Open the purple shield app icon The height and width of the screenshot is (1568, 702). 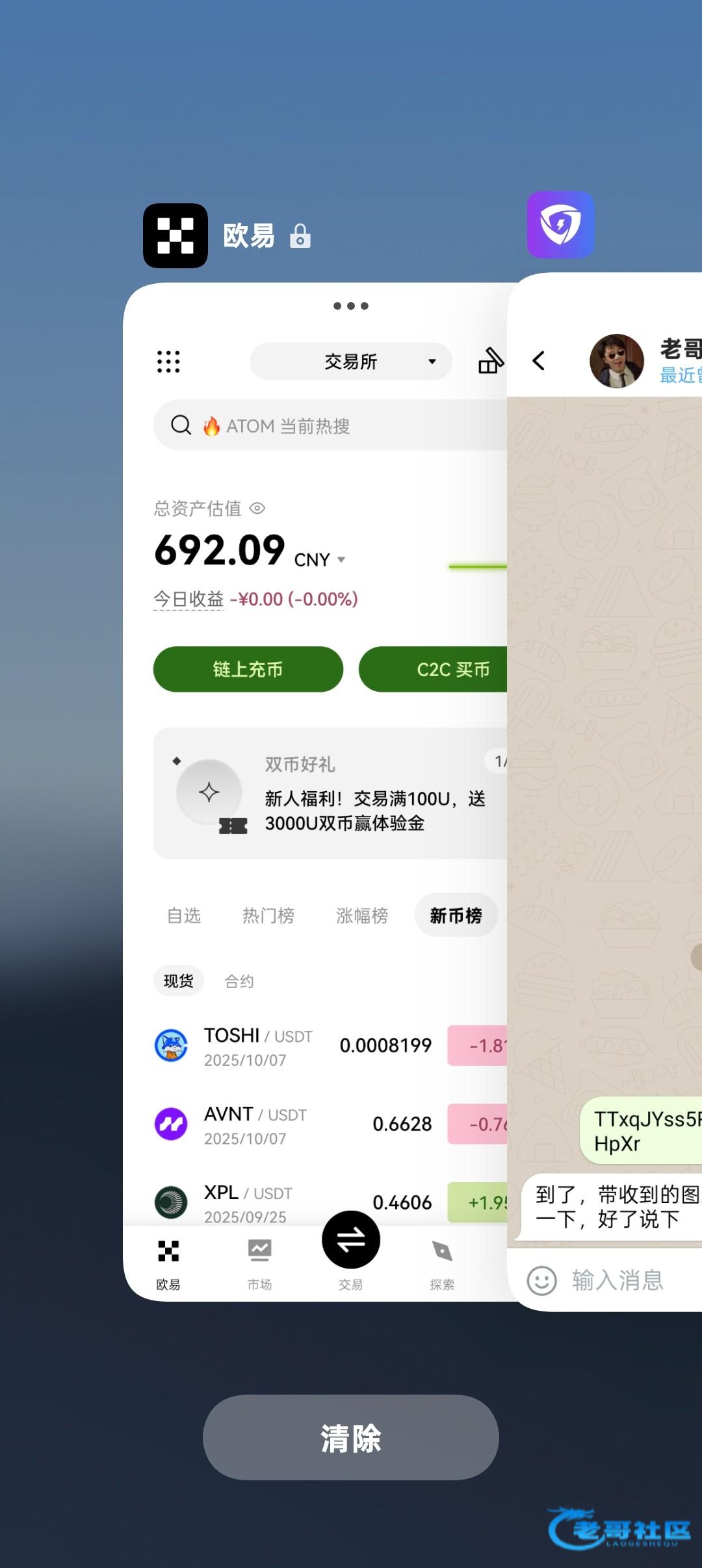[560, 225]
